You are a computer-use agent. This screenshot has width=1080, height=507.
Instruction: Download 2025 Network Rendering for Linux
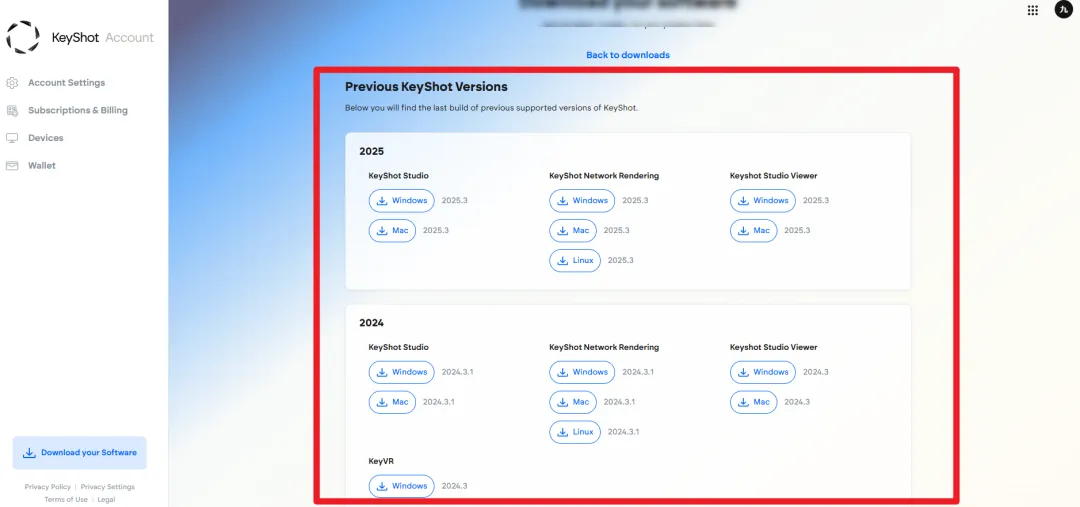tap(575, 260)
